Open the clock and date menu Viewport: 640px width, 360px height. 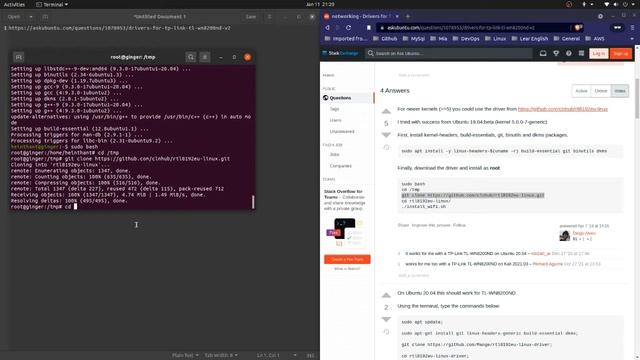point(320,4)
